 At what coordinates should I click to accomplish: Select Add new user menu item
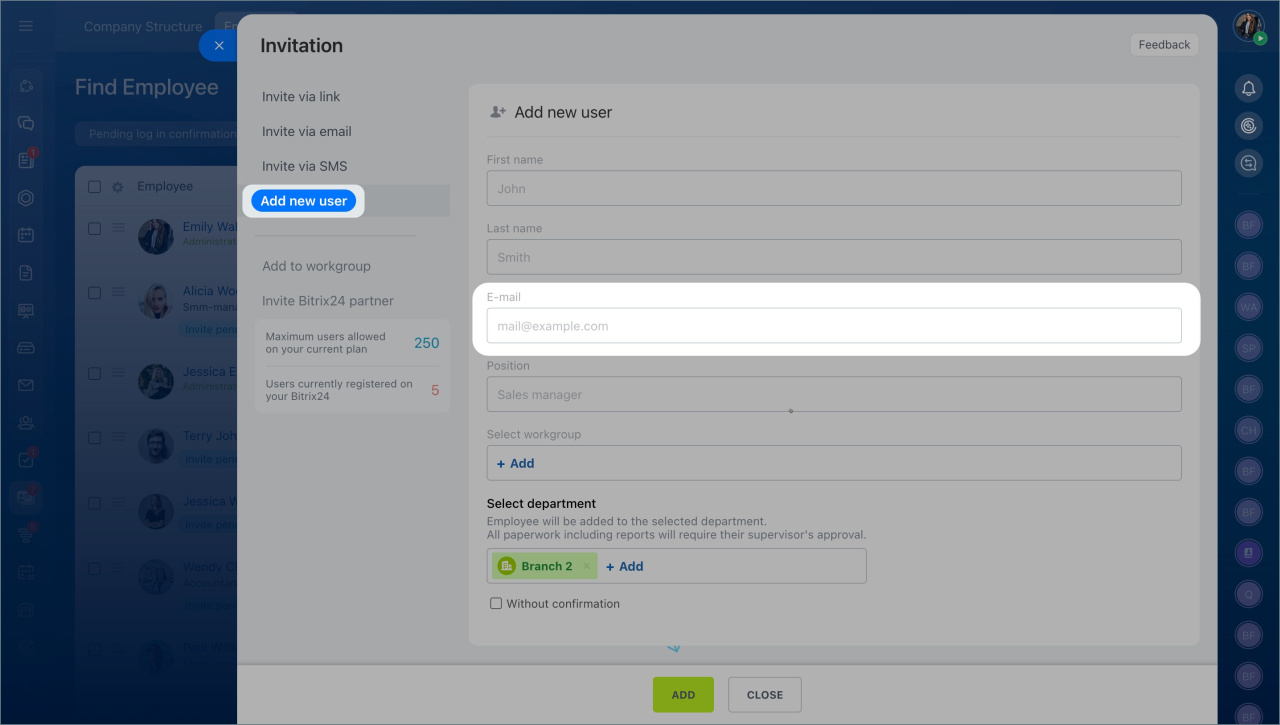click(304, 201)
